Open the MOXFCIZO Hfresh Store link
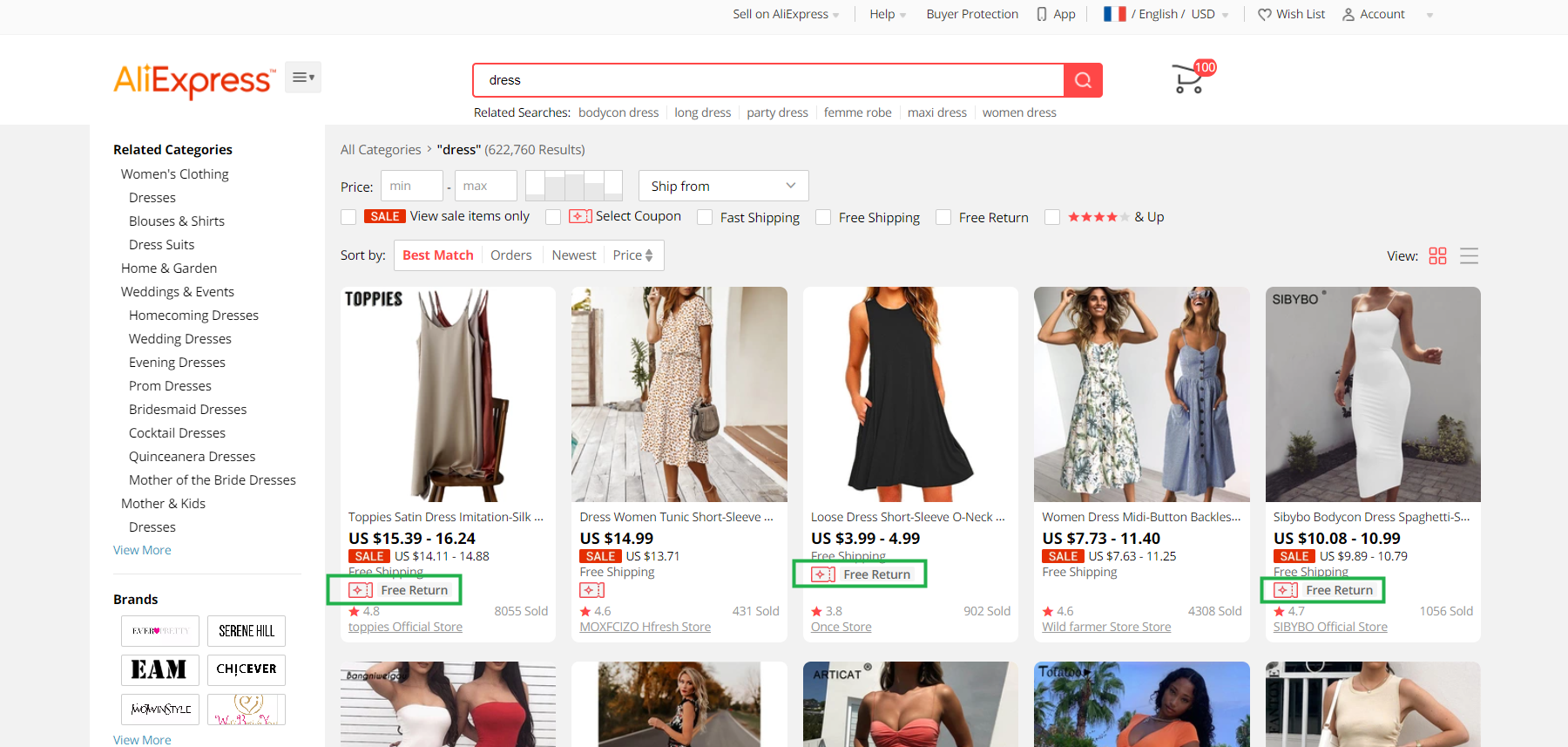The height and width of the screenshot is (747, 1568). click(x=645, y=627)
